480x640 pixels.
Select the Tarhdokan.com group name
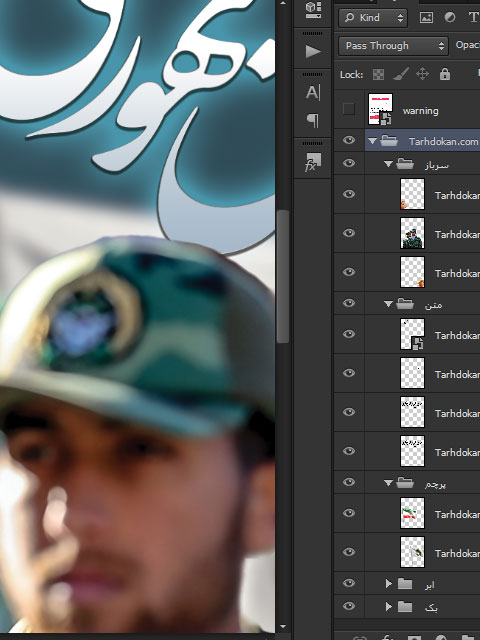(x=443, y=141)
